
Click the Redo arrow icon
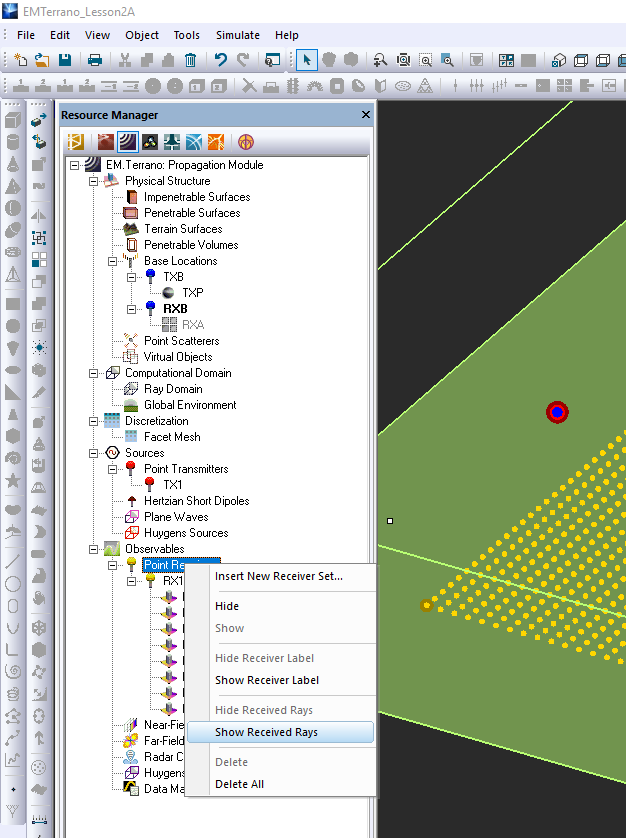(x=243, y=60)
